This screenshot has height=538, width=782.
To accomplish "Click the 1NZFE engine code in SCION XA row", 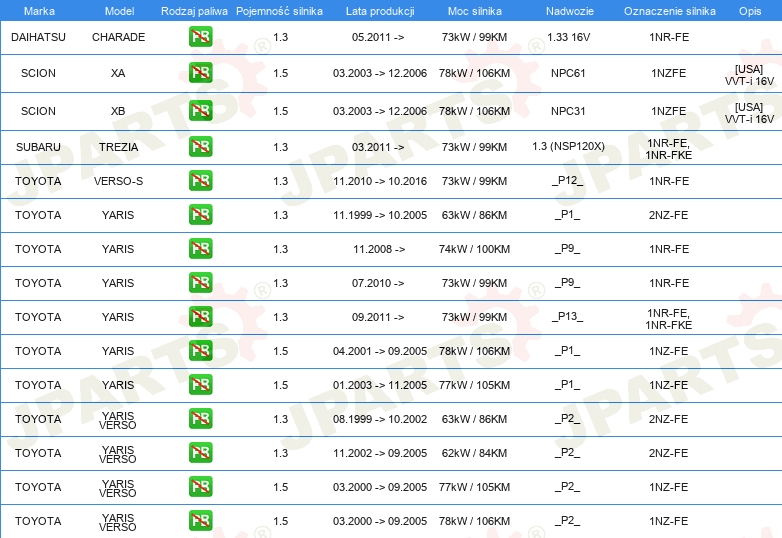I will 669,73.
